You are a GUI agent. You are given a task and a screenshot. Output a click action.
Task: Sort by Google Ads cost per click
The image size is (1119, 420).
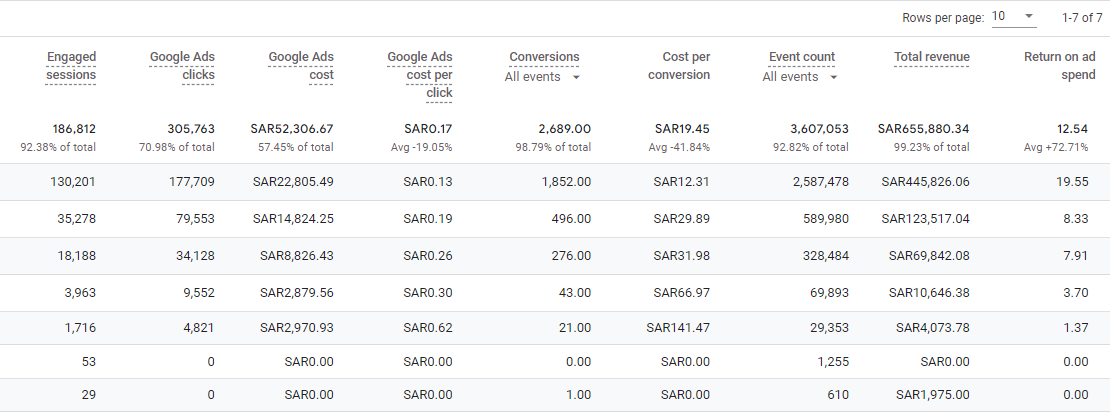(x=420, y=74)
